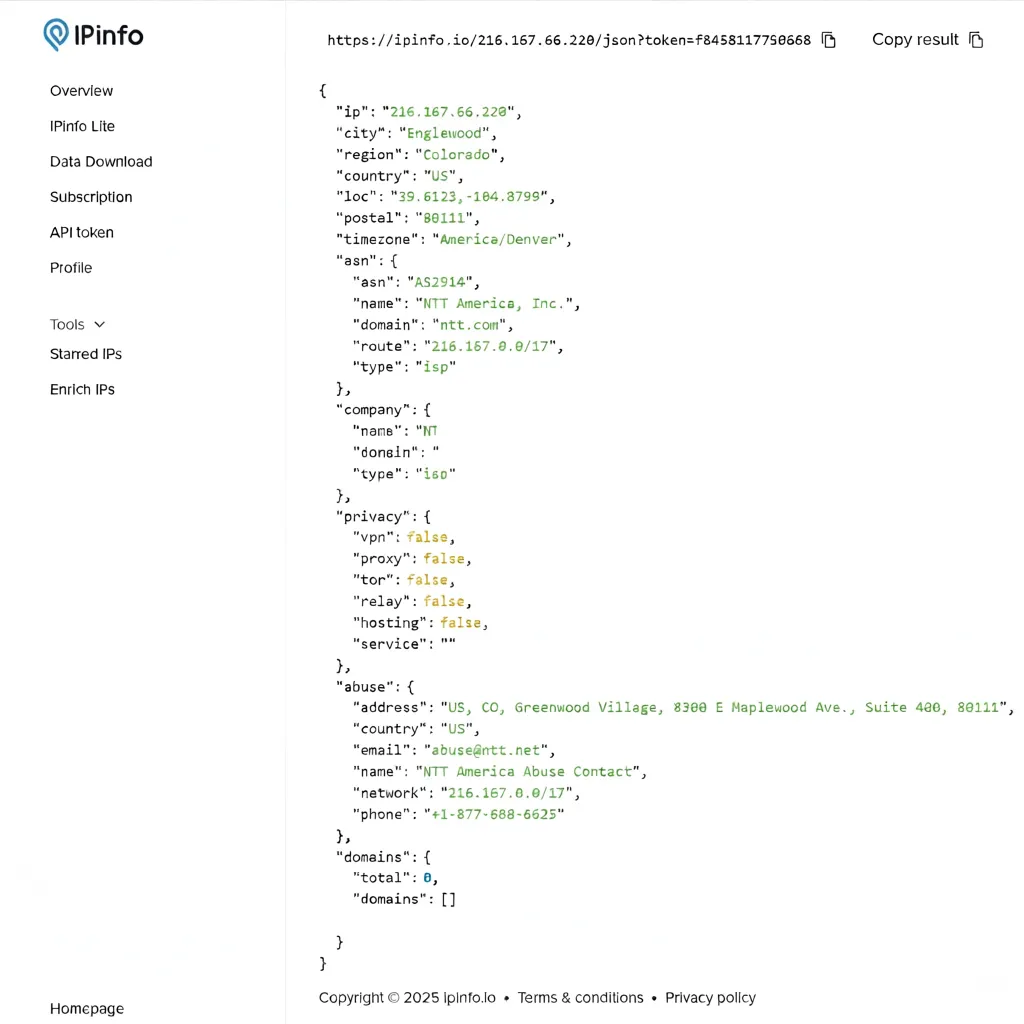Select the ipinfo.io request URL text
The image size is (1024, 1024).
click(569, 40)
